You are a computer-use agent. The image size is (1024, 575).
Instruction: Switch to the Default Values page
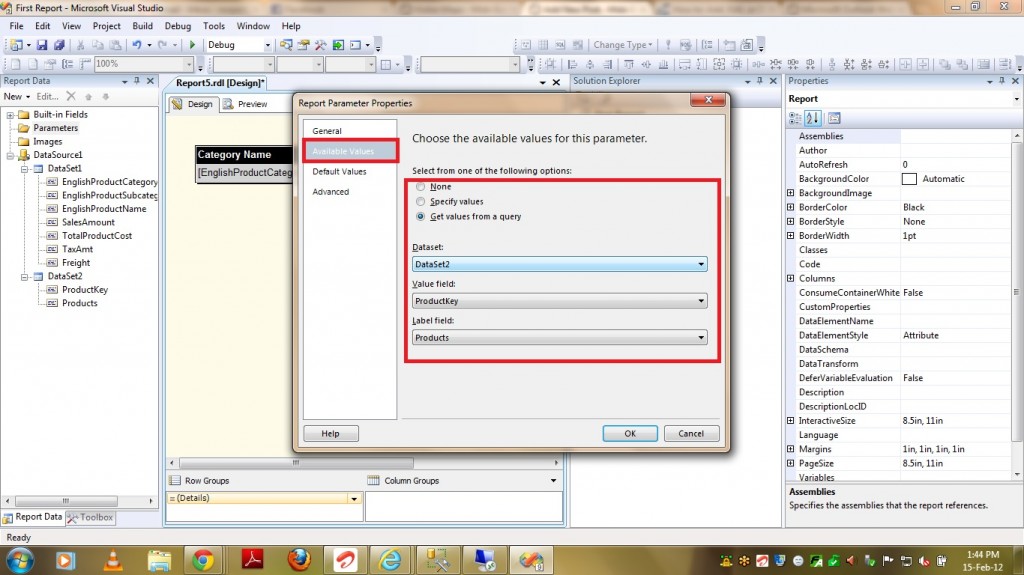pyautogui.click(x=339, y=172)
